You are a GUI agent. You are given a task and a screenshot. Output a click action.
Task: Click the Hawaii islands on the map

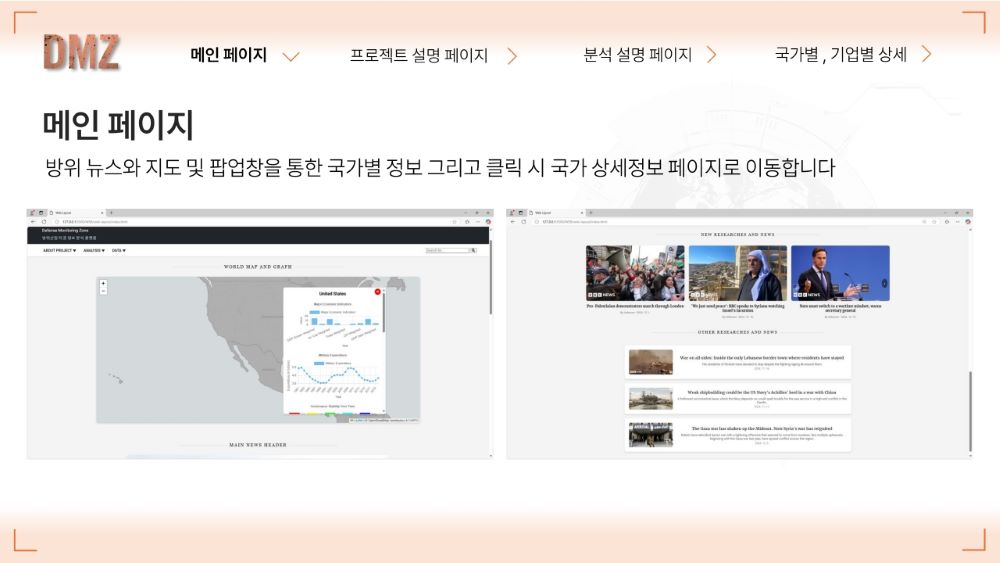115,378
